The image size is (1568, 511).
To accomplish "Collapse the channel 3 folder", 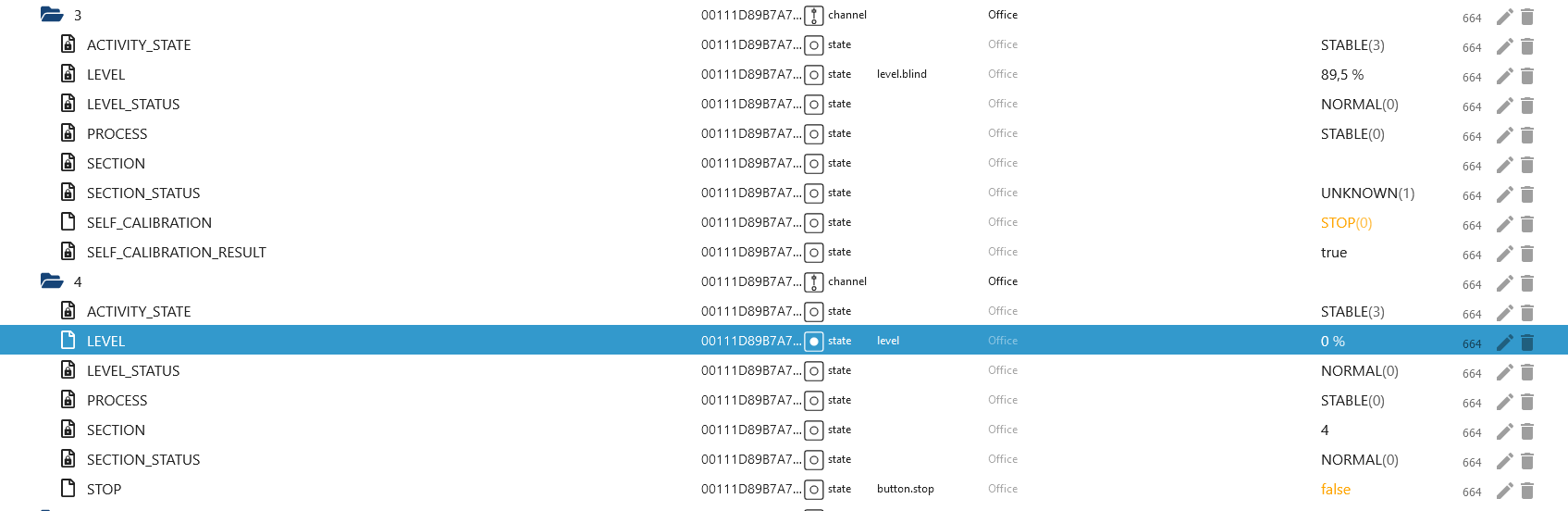I will [52, 15].
